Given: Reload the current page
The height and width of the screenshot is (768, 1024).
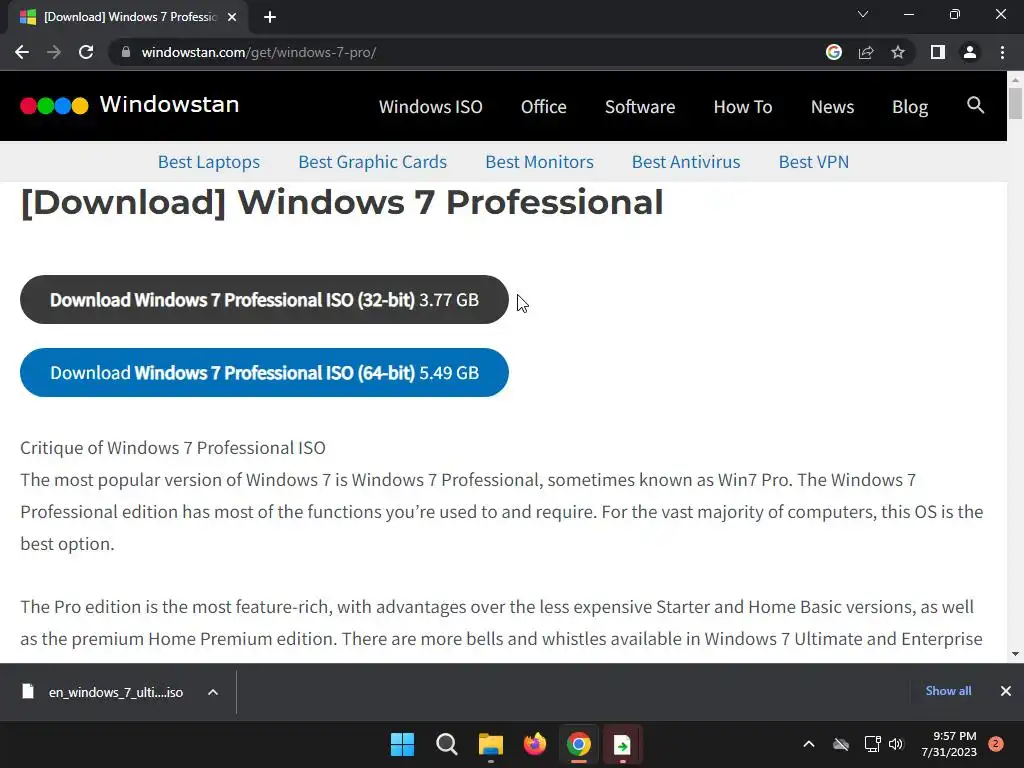Looking at the screenshot, I should 86,52.
